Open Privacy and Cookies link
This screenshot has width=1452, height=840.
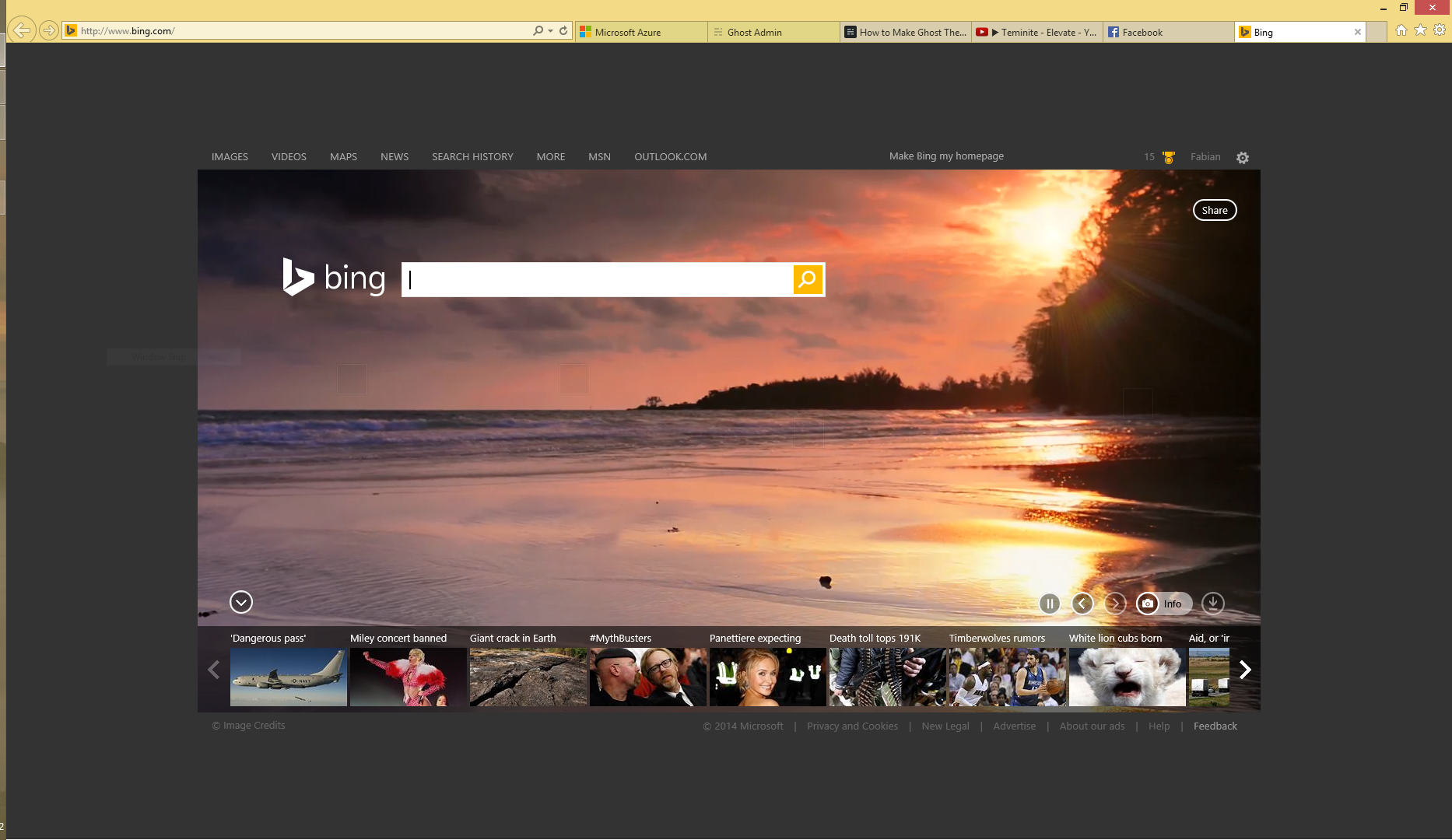coord(852,726)
